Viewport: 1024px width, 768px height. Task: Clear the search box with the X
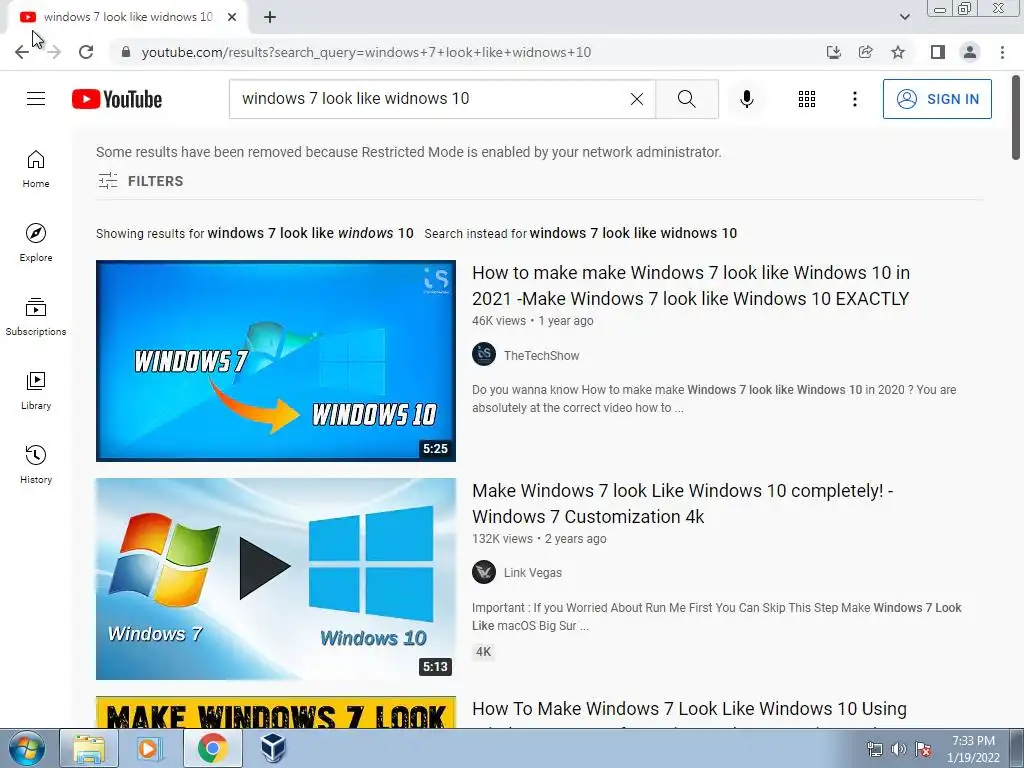pos(637,99)
